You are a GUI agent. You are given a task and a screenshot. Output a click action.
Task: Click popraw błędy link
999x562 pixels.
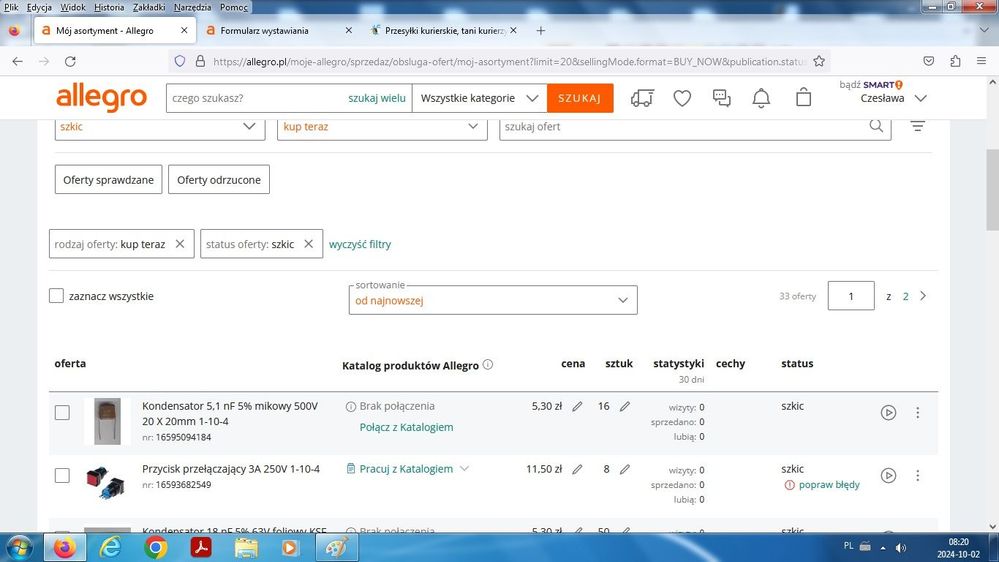coord(829,484)
